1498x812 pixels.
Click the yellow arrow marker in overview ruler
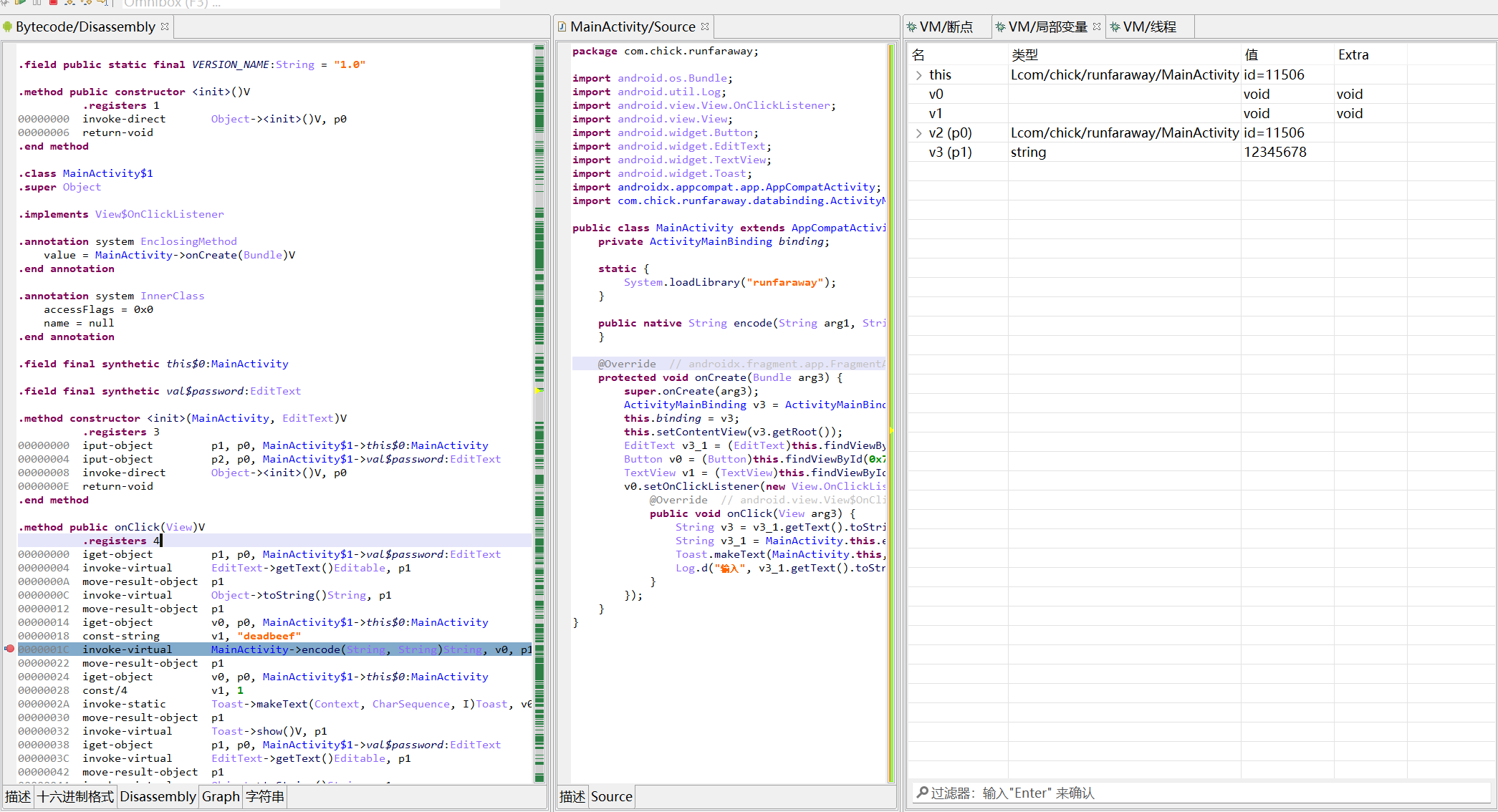tap(539, 390)
